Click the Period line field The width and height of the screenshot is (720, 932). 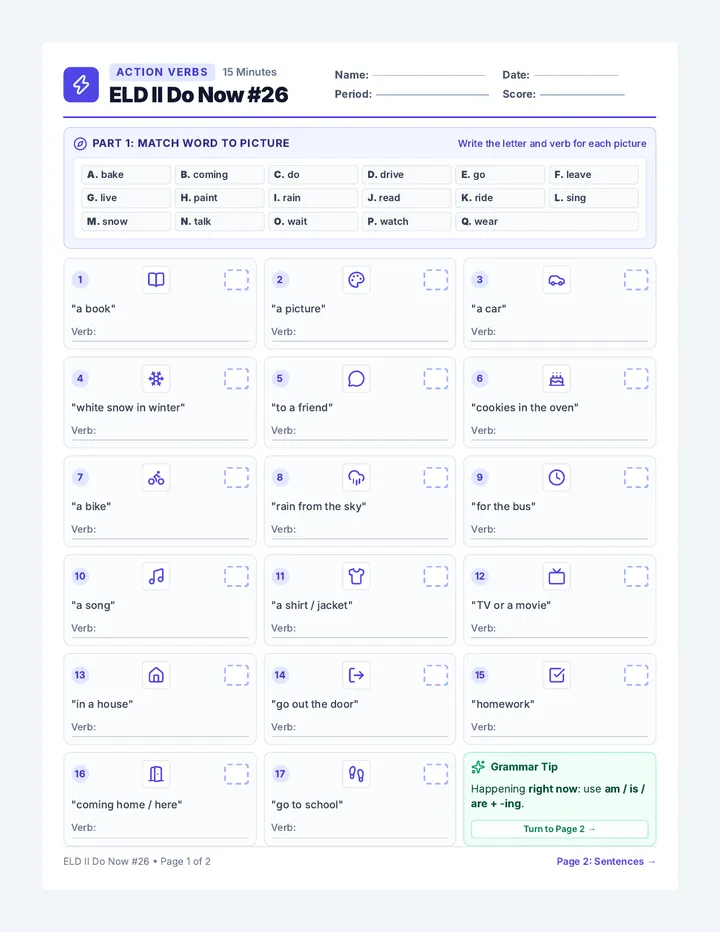click(432, 95)
